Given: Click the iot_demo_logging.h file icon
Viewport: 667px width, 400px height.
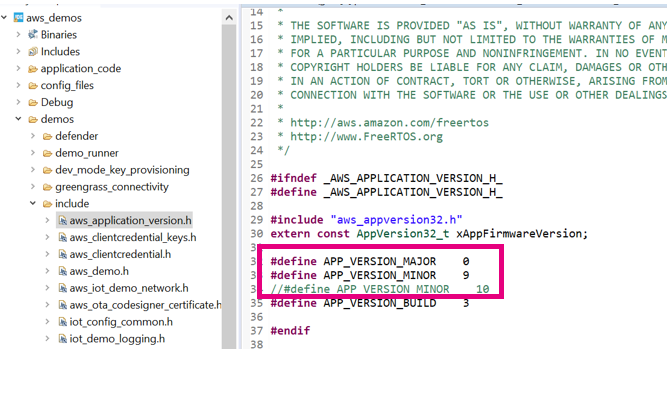Looking at the screenshot, I should coord(63,339).
